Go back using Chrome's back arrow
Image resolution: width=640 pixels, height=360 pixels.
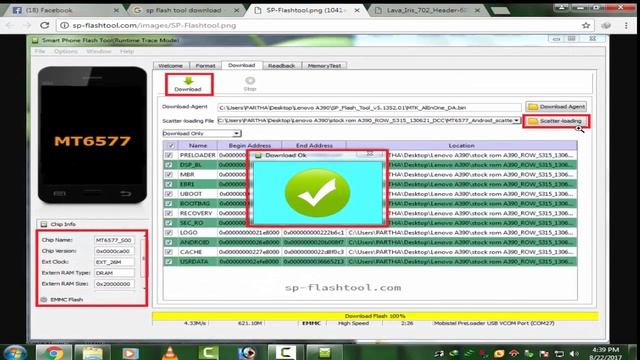tap(10, 25)
